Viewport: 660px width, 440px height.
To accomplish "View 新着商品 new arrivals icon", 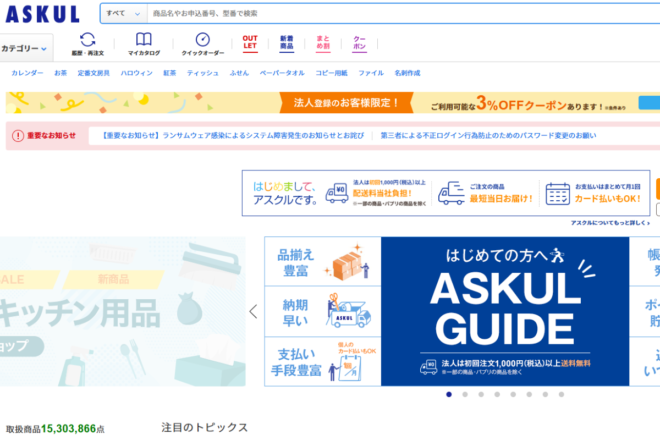I will [x=287, y=44].
